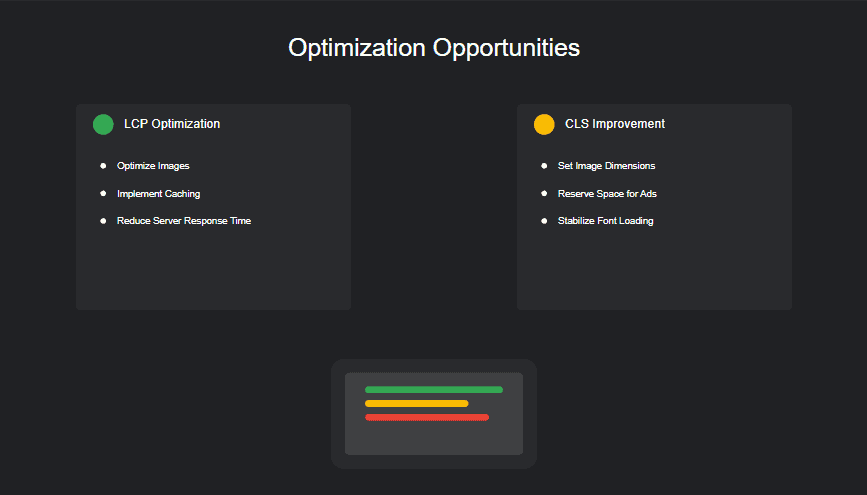The width and height of the screenshot is (867, 495).
Task: Click the LCP Optimization card heading
Action: pos(172,124)
